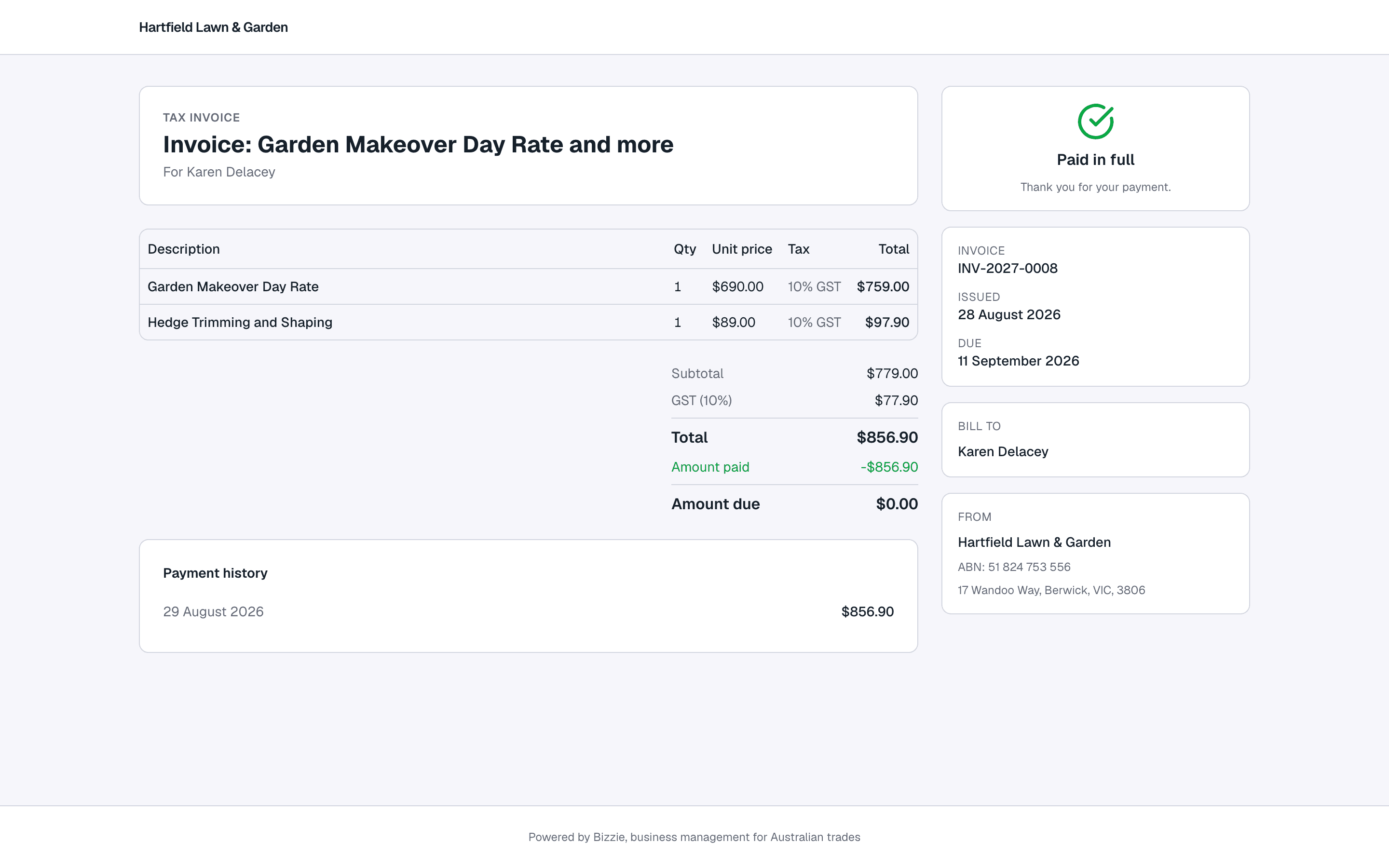Click the green paid checkmark icon
Viewport: 1389px width, 868px height.
pos(1095,121)
